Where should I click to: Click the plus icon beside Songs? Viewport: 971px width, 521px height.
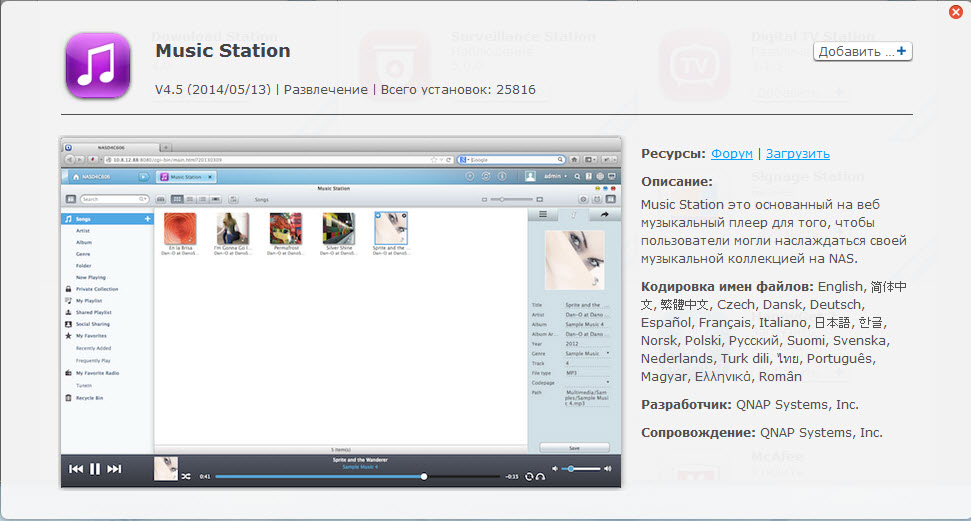tap(147, 219)
